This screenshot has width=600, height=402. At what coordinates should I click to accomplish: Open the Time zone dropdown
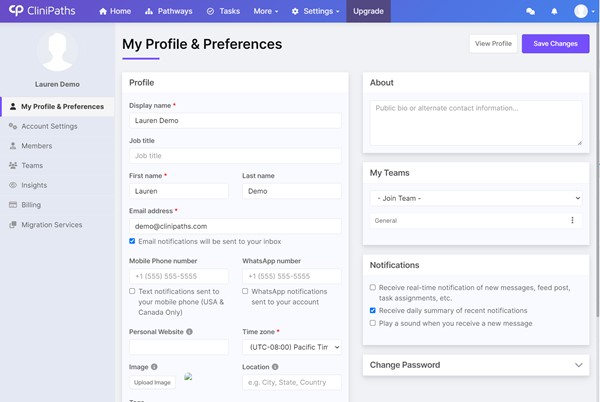pyautogui.click(x=291, y=347)
